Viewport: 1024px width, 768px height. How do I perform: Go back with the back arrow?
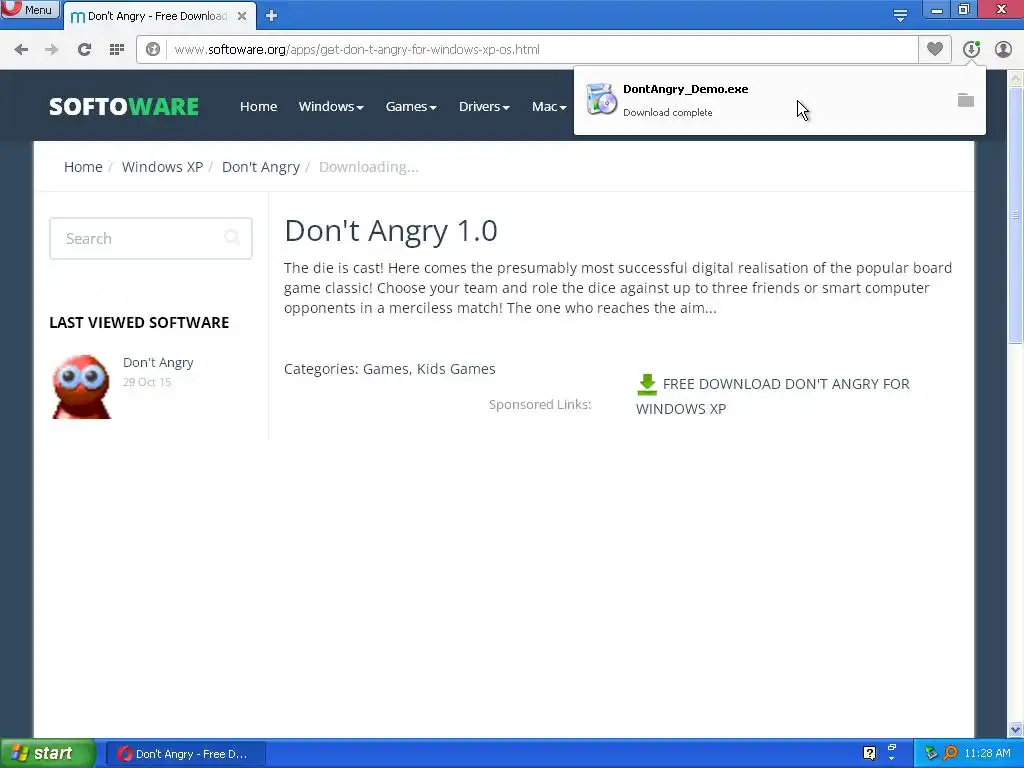coord(21,50)
